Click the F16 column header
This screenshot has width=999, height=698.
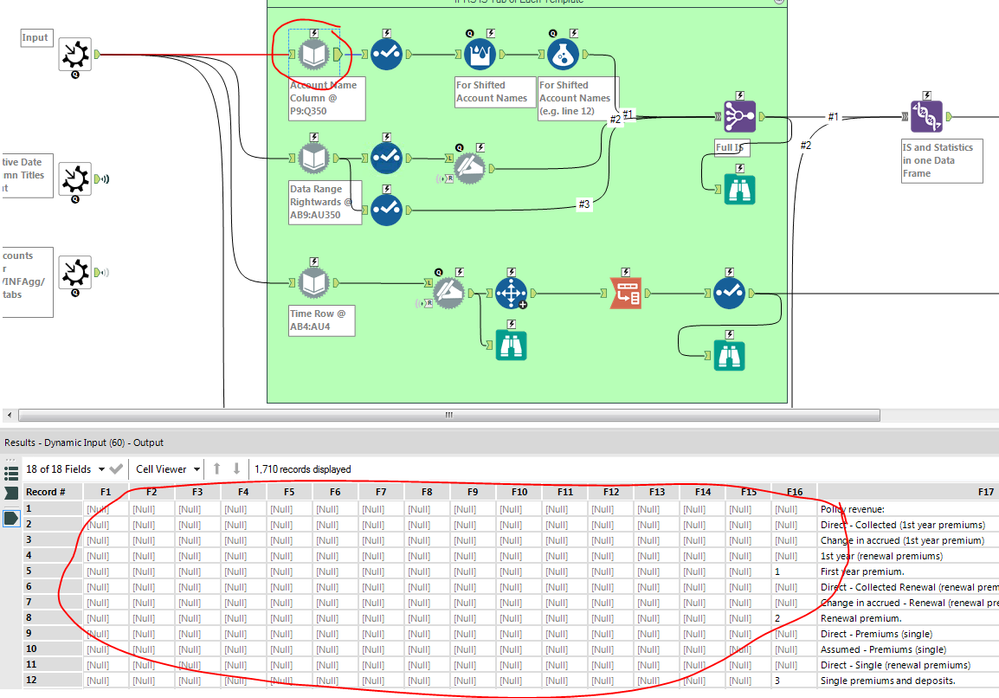coord(794,492)
